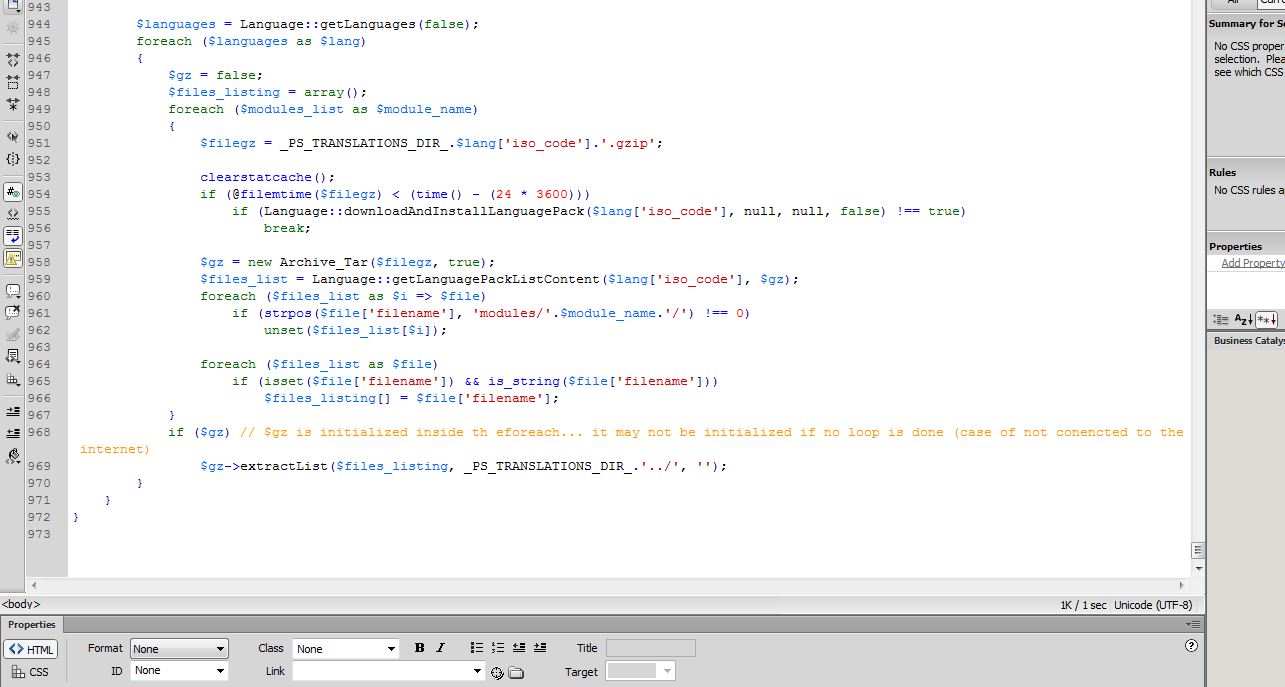The width and height of the screenshot is (1285, 687).
Task: Open the Recent Snippets icon
Action: (13, 357)
